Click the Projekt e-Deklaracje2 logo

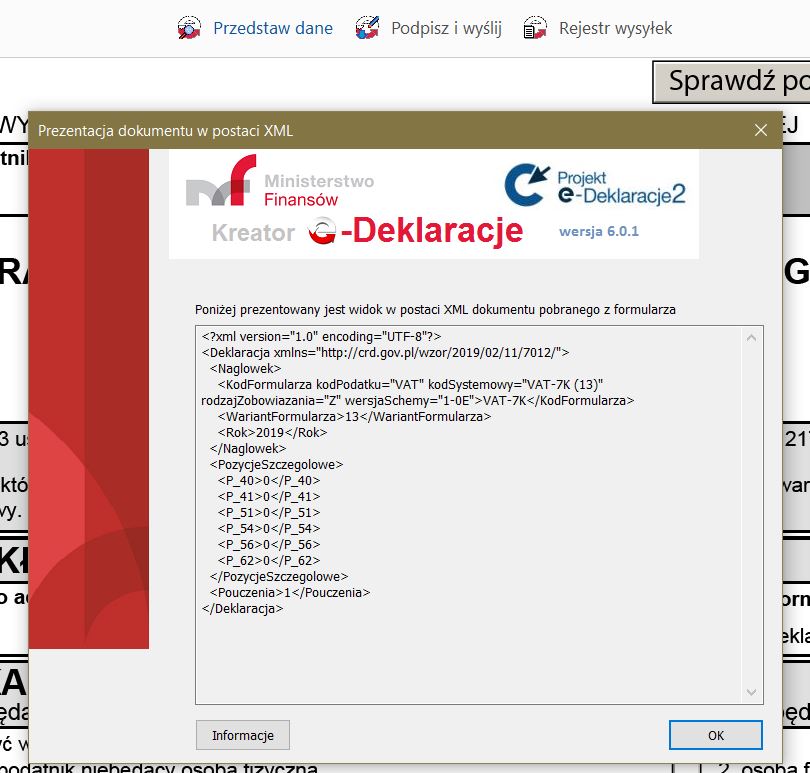tap(594, 186)
